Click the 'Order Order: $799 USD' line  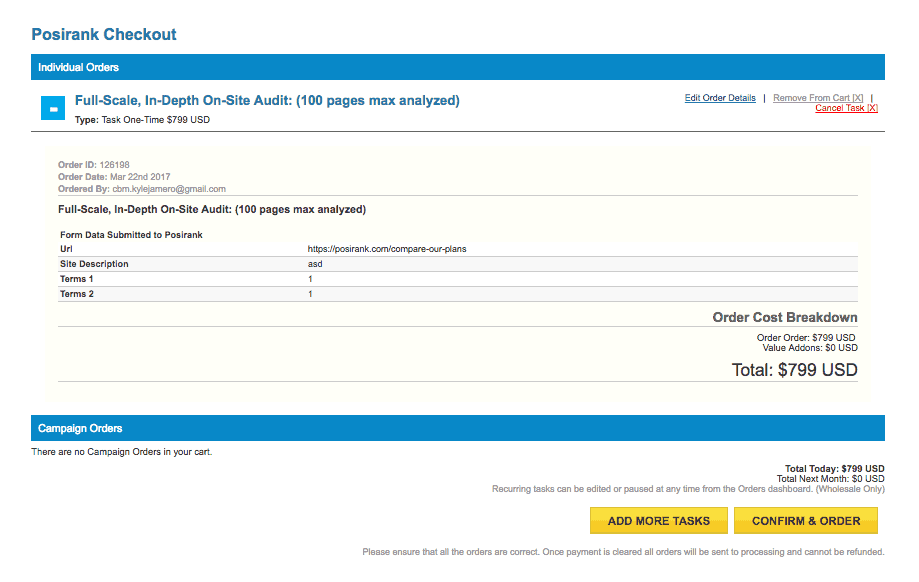[x=806, y=338]
